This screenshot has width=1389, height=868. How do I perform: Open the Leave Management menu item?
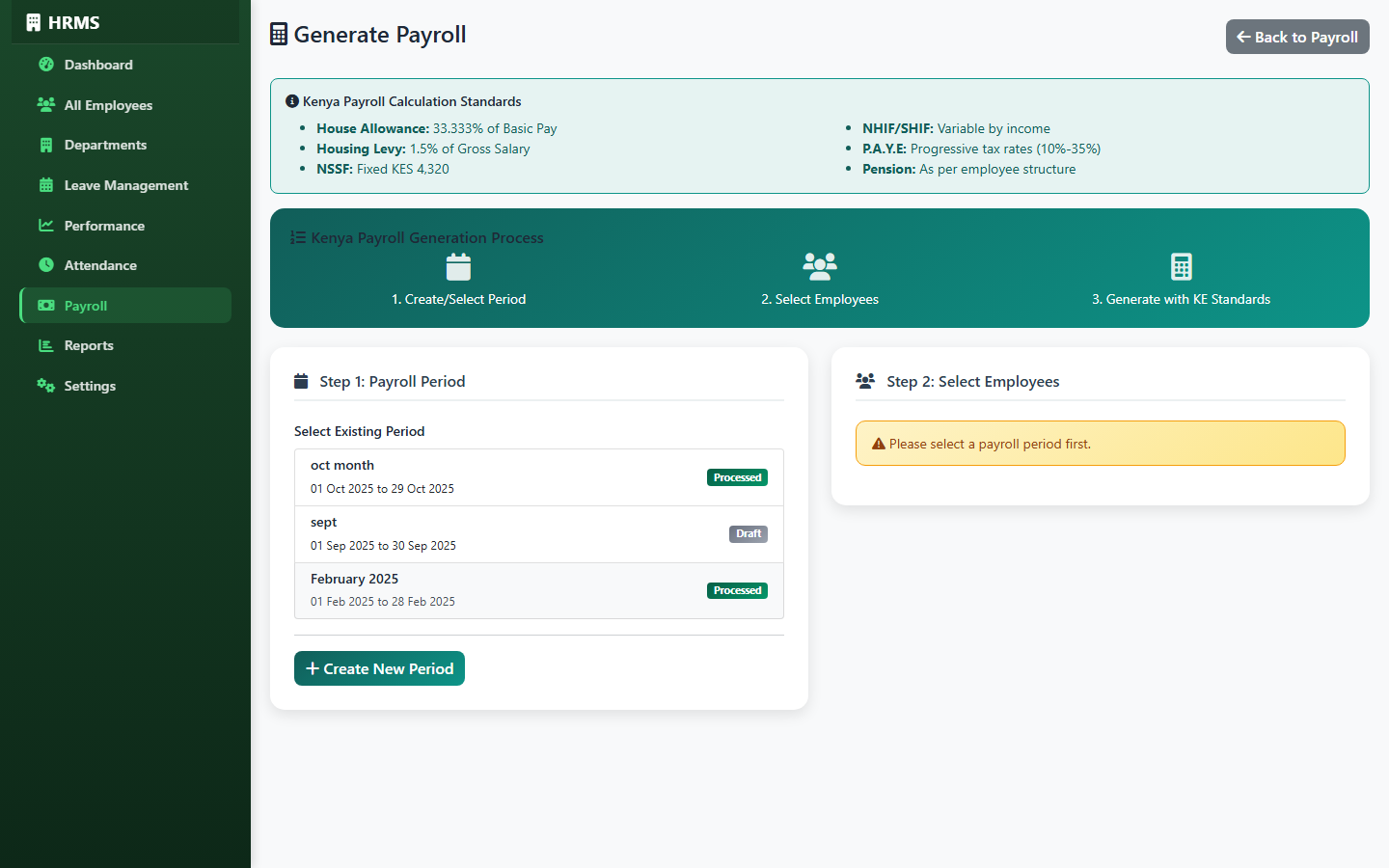(125, 185)
